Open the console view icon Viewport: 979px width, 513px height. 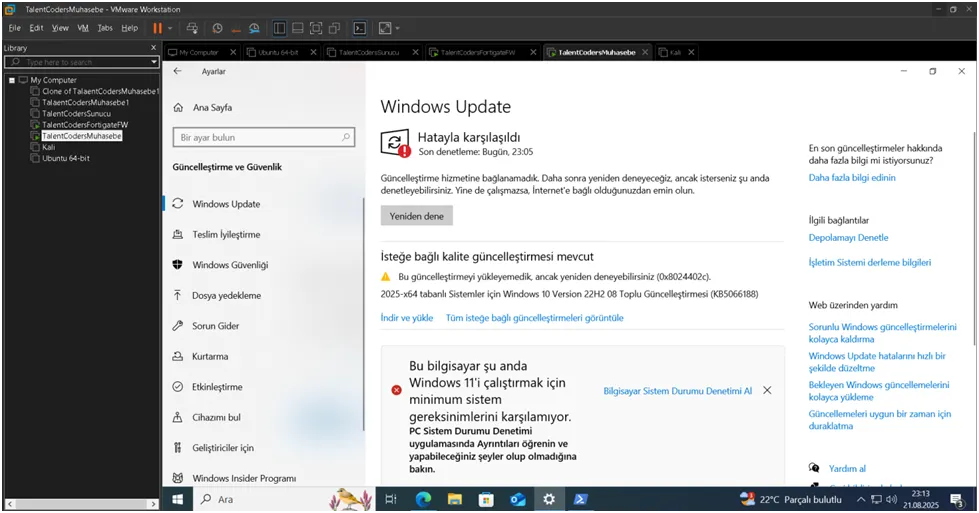[360, 28]
